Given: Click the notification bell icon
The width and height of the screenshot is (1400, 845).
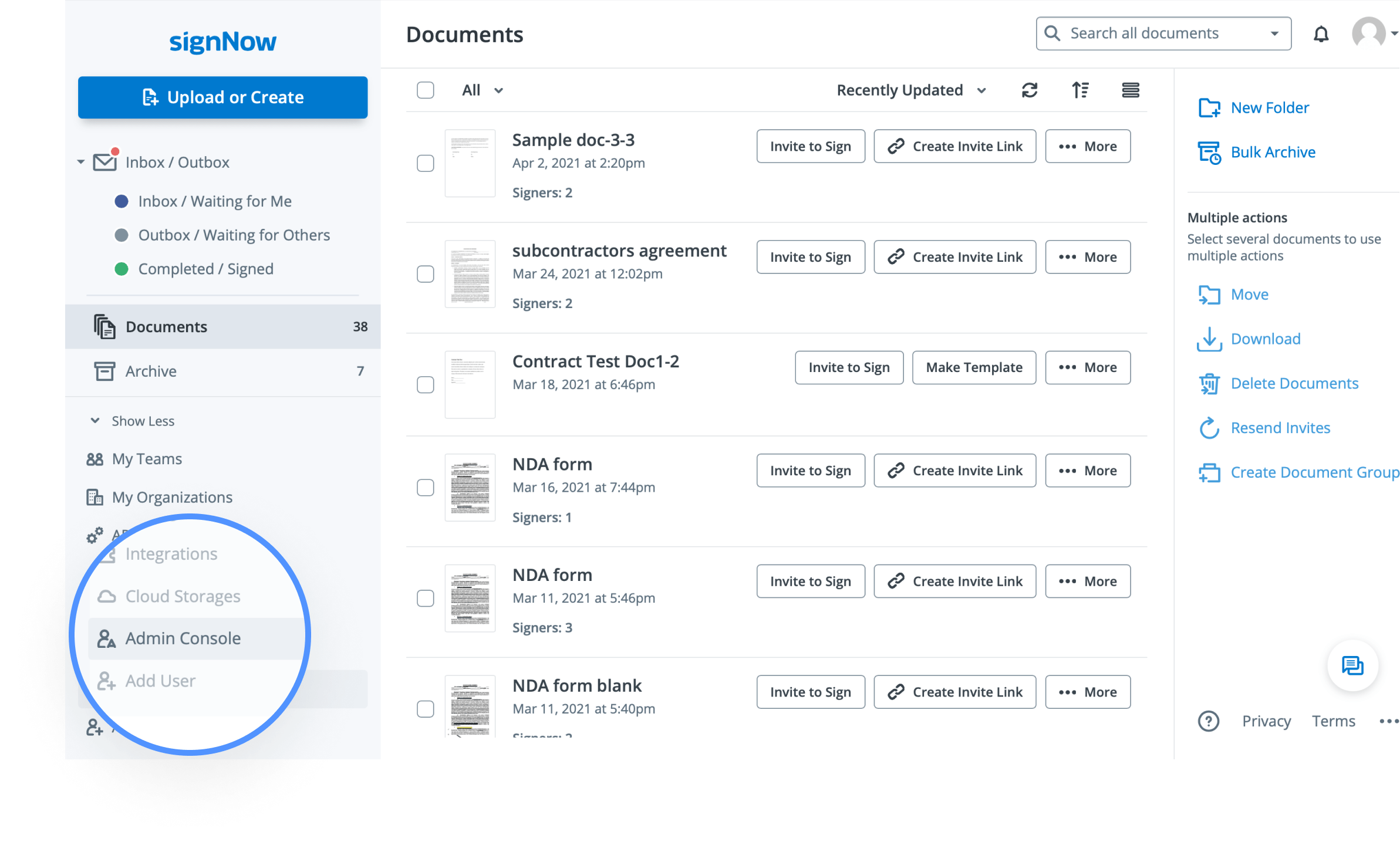Looking at the screenshot, I should 1321,34.
